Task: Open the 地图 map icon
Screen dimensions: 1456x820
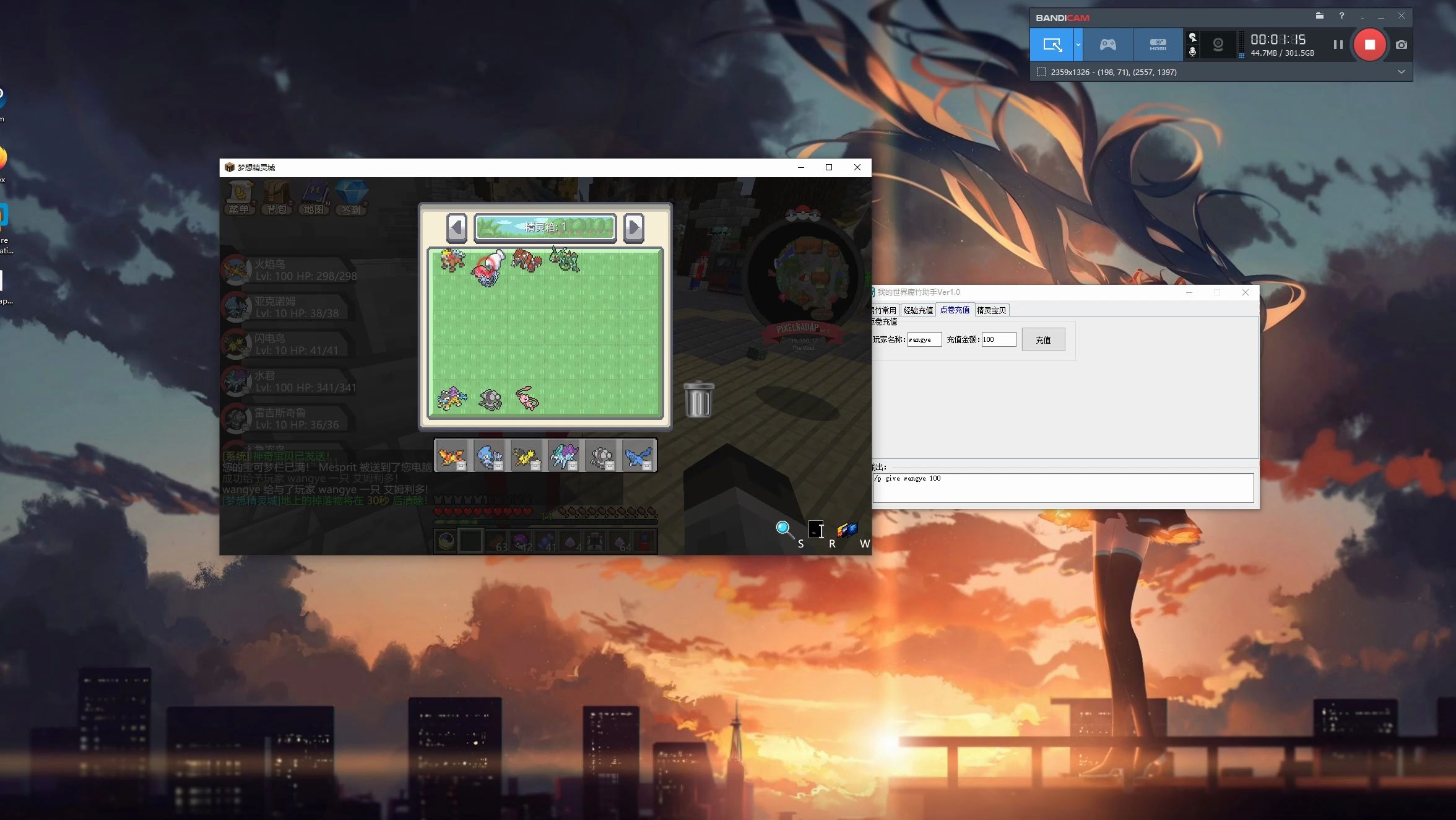Action: point(314,198)
